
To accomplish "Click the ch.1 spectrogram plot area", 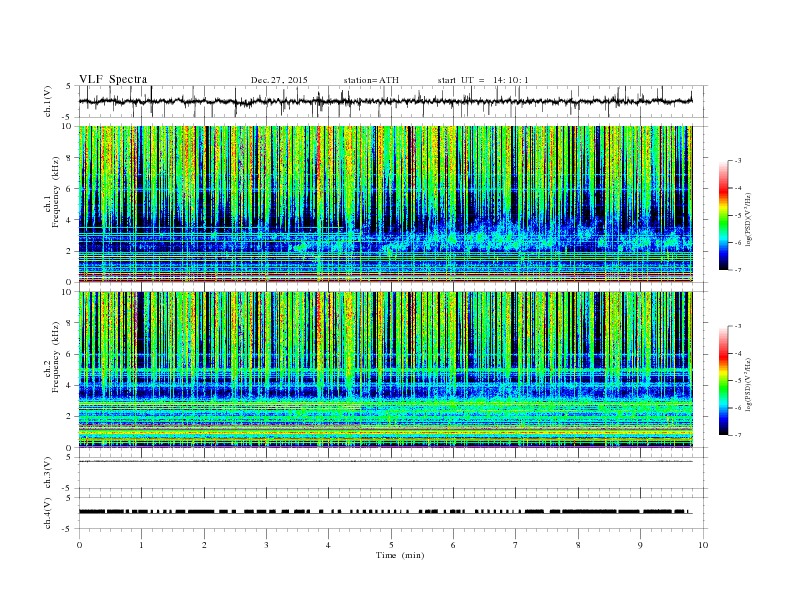I will click(385, 204).
